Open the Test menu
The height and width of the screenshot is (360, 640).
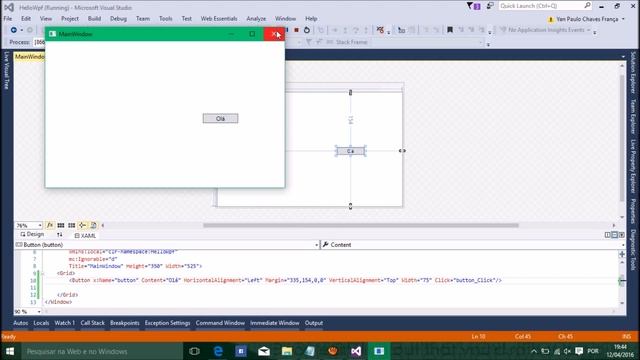click(x=187, y=19)
